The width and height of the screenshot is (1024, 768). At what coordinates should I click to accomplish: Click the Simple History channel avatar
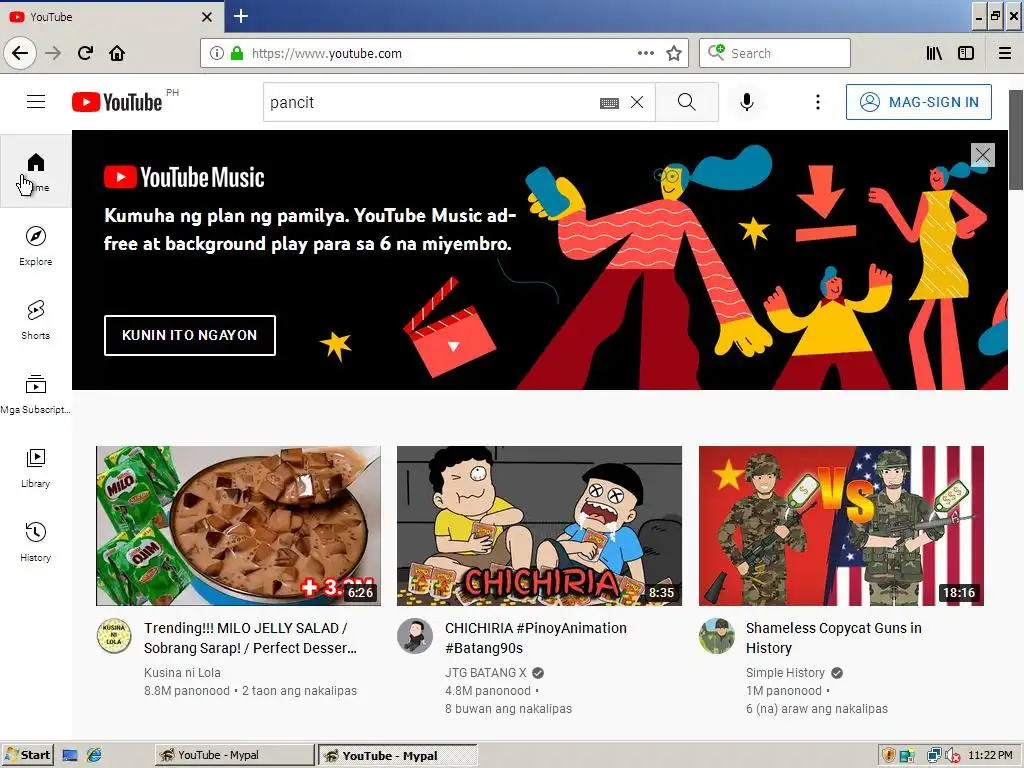coord(716,636)
